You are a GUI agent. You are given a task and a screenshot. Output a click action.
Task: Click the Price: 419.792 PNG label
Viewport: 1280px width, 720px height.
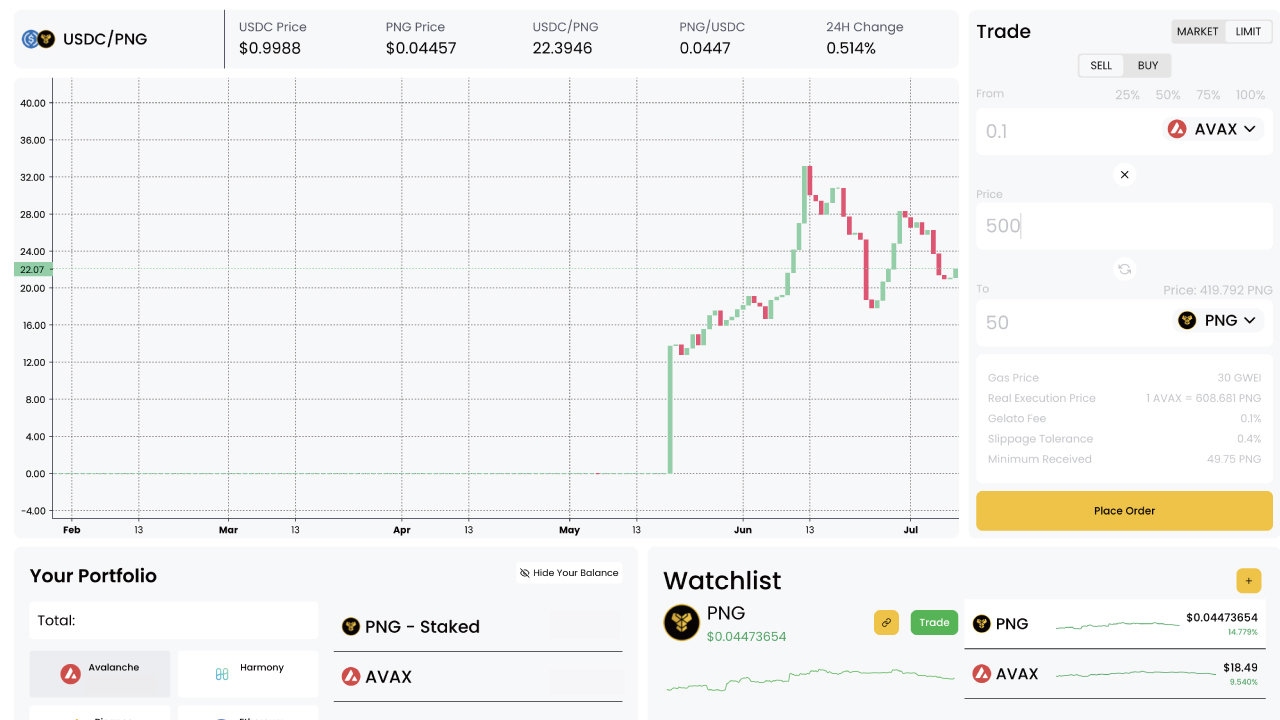1218,290
